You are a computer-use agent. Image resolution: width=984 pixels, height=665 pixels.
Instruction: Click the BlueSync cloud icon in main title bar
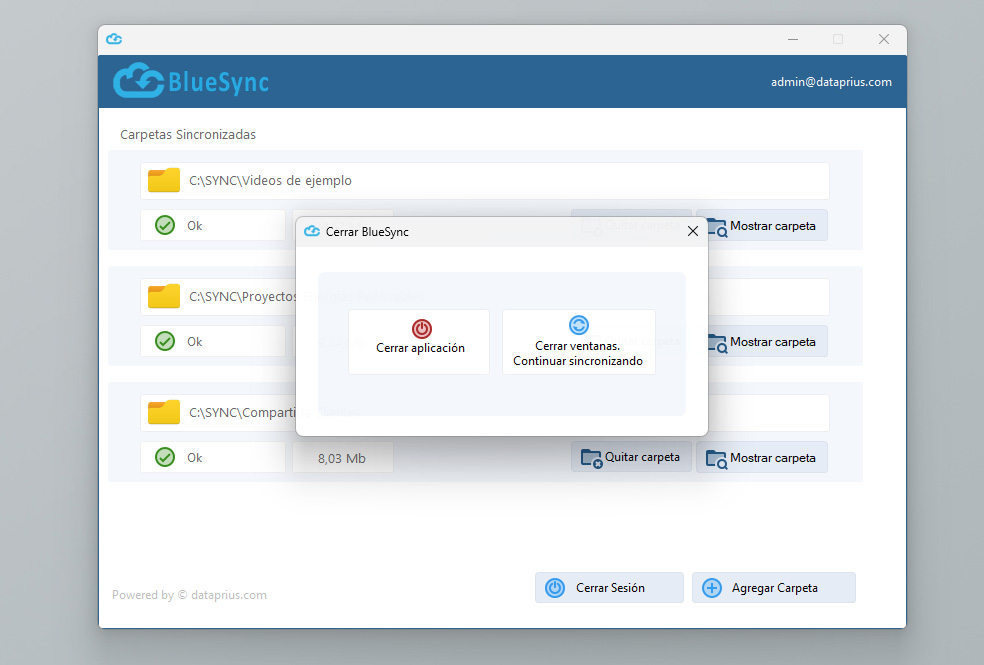point(114,39)
